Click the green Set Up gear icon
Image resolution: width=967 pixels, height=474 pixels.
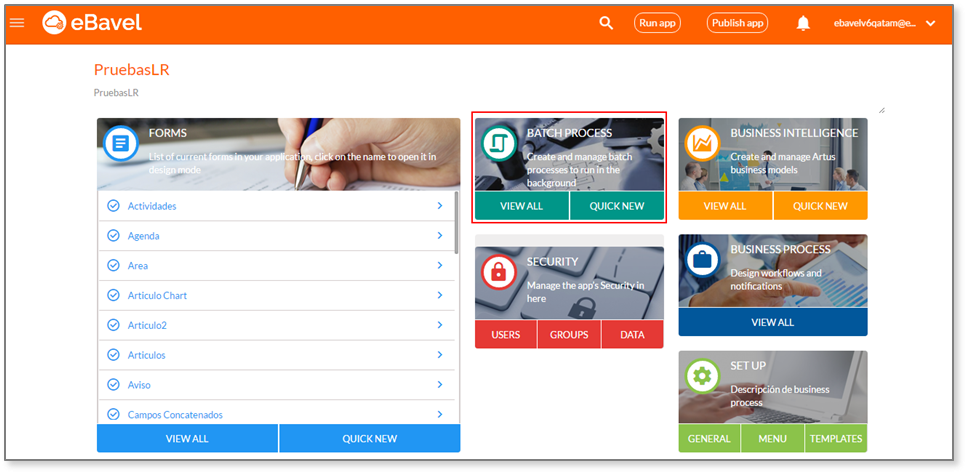point(702,376)
